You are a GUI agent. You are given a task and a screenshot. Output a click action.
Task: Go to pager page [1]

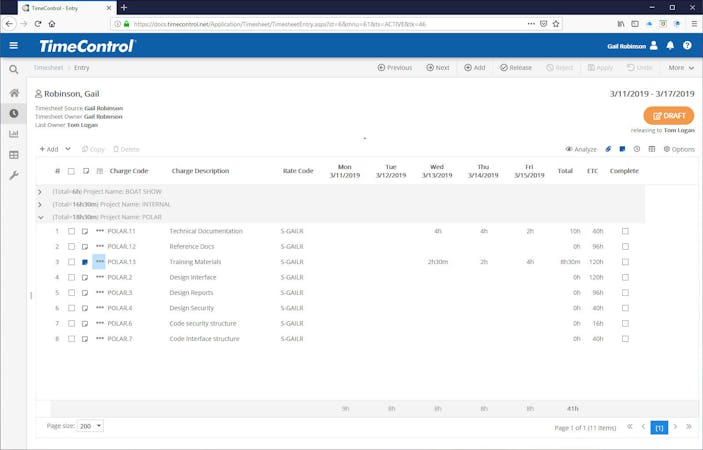(x=659, y=428)
